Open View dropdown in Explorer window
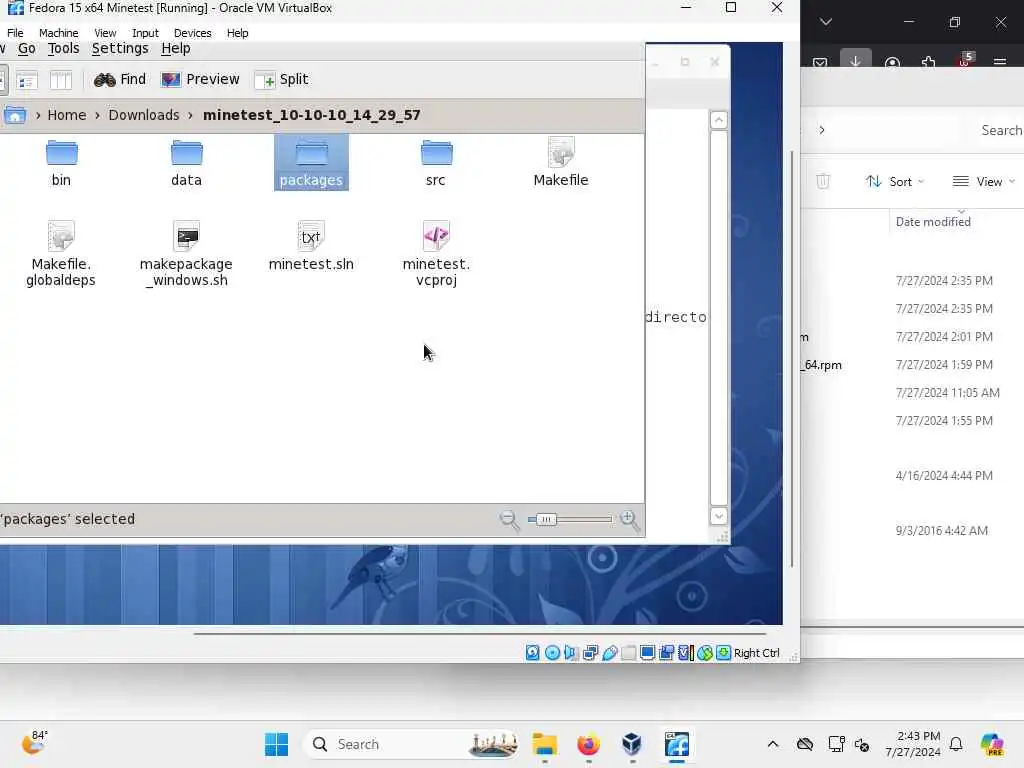 (984, 182)
